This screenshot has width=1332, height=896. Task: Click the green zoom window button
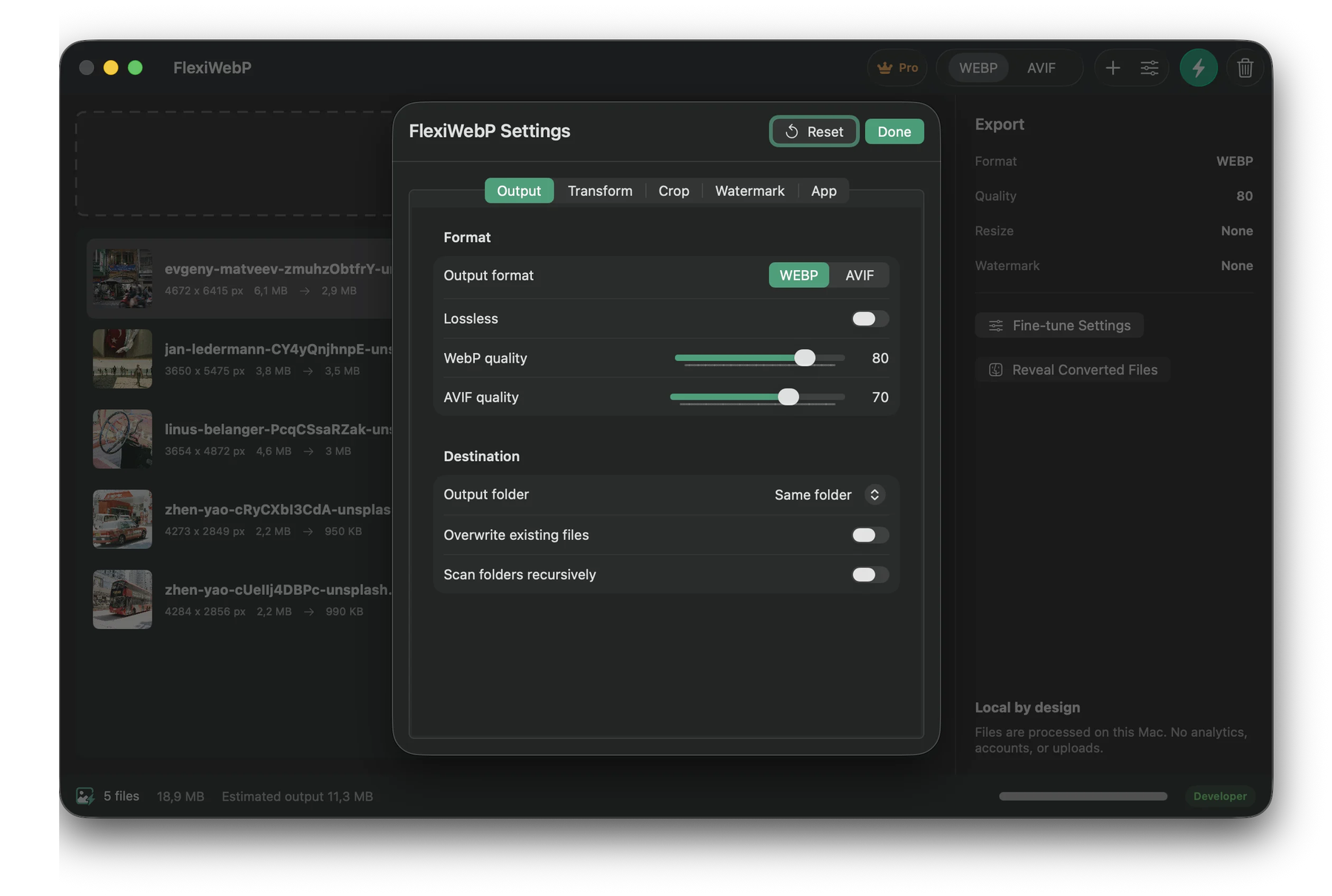(x=135, y=67)
